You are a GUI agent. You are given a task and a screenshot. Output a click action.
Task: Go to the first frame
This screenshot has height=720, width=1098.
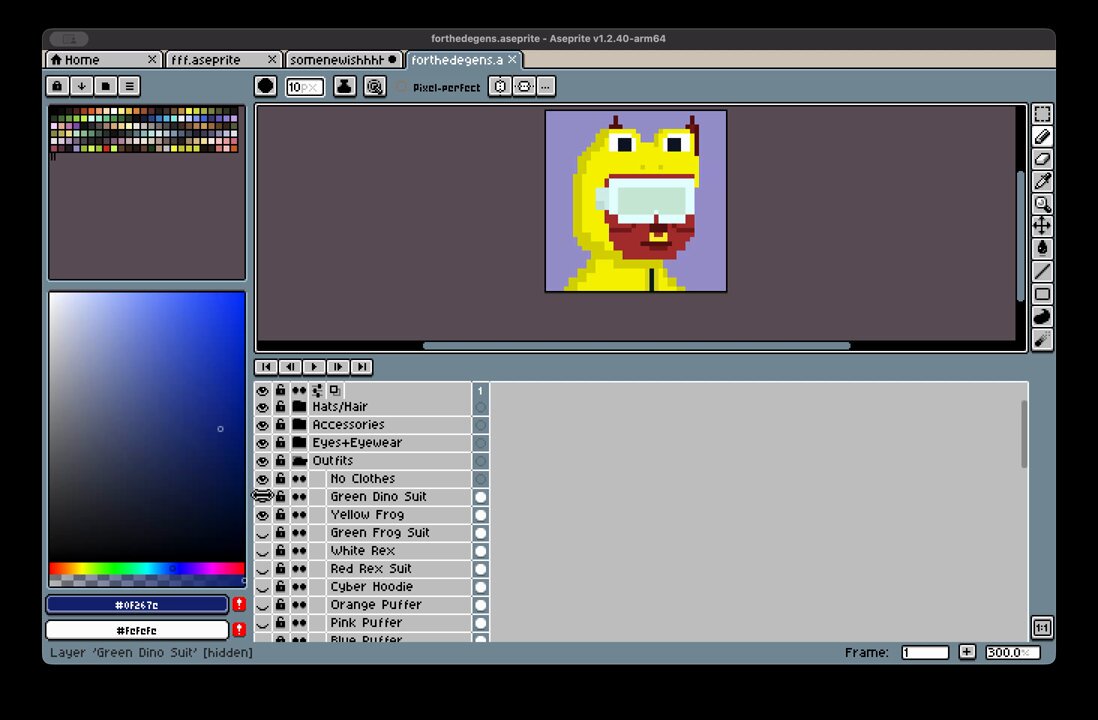266,367
